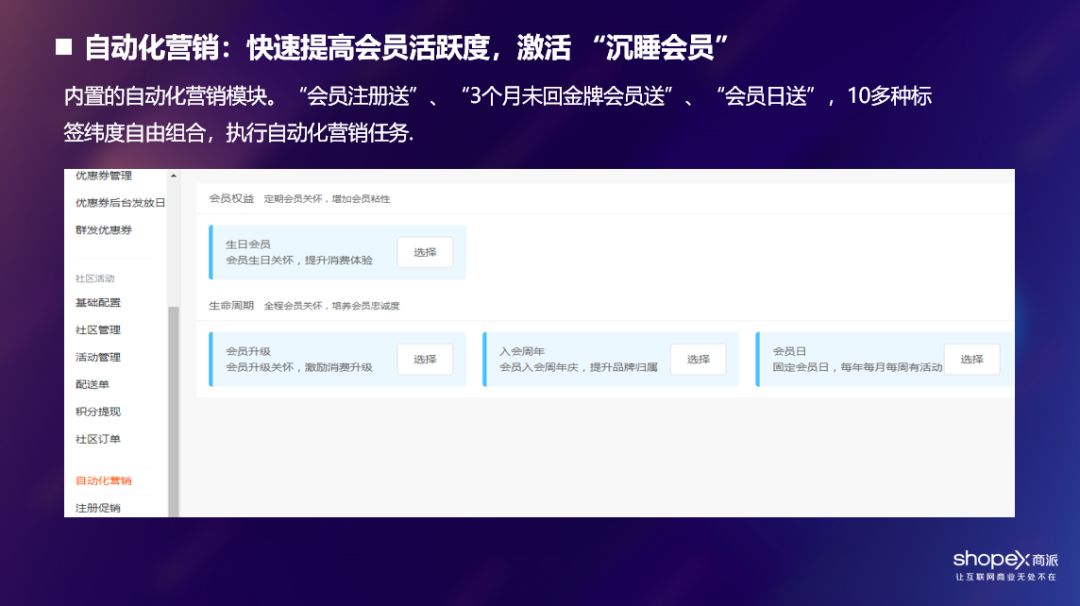
Task: Open 注册促销 sidebar item
Action: tap(98, 508)
